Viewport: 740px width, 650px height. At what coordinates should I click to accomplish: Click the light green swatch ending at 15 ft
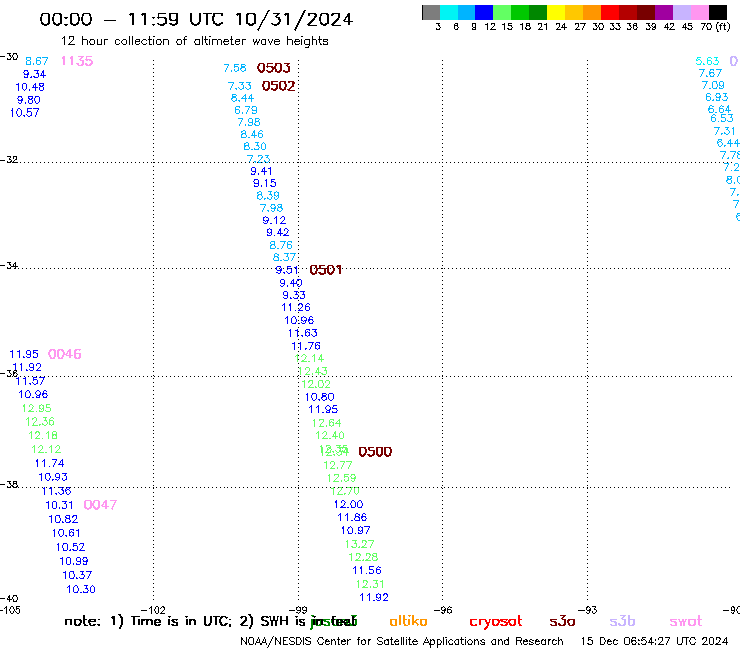tap(503, 12)
